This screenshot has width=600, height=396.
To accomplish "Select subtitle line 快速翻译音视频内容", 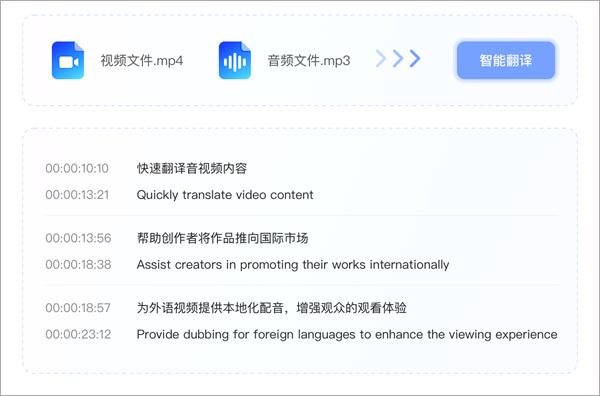I will click(x=192, y=168).
